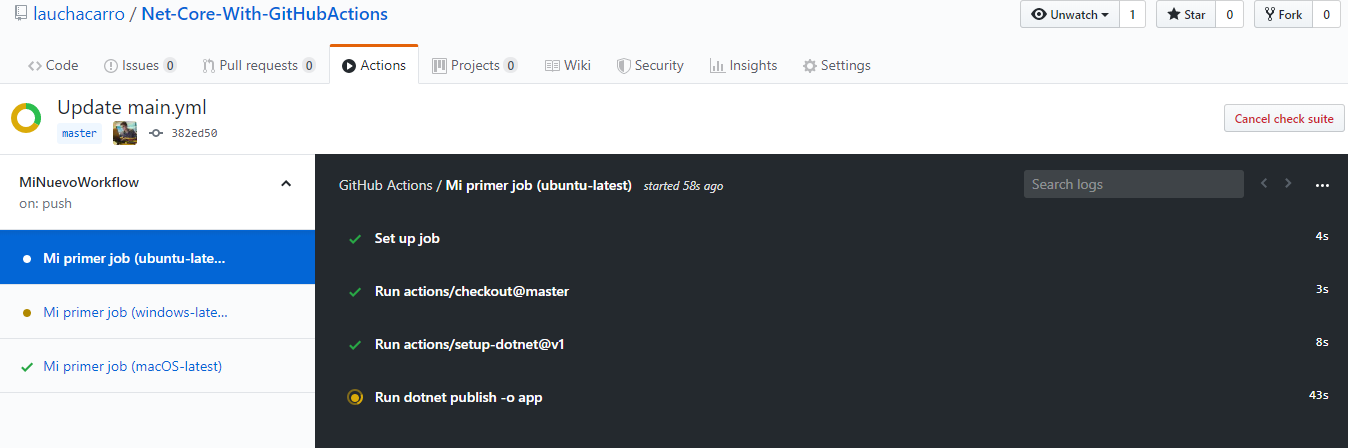
Task: Go to the Wiki tab
Action: 567,65
